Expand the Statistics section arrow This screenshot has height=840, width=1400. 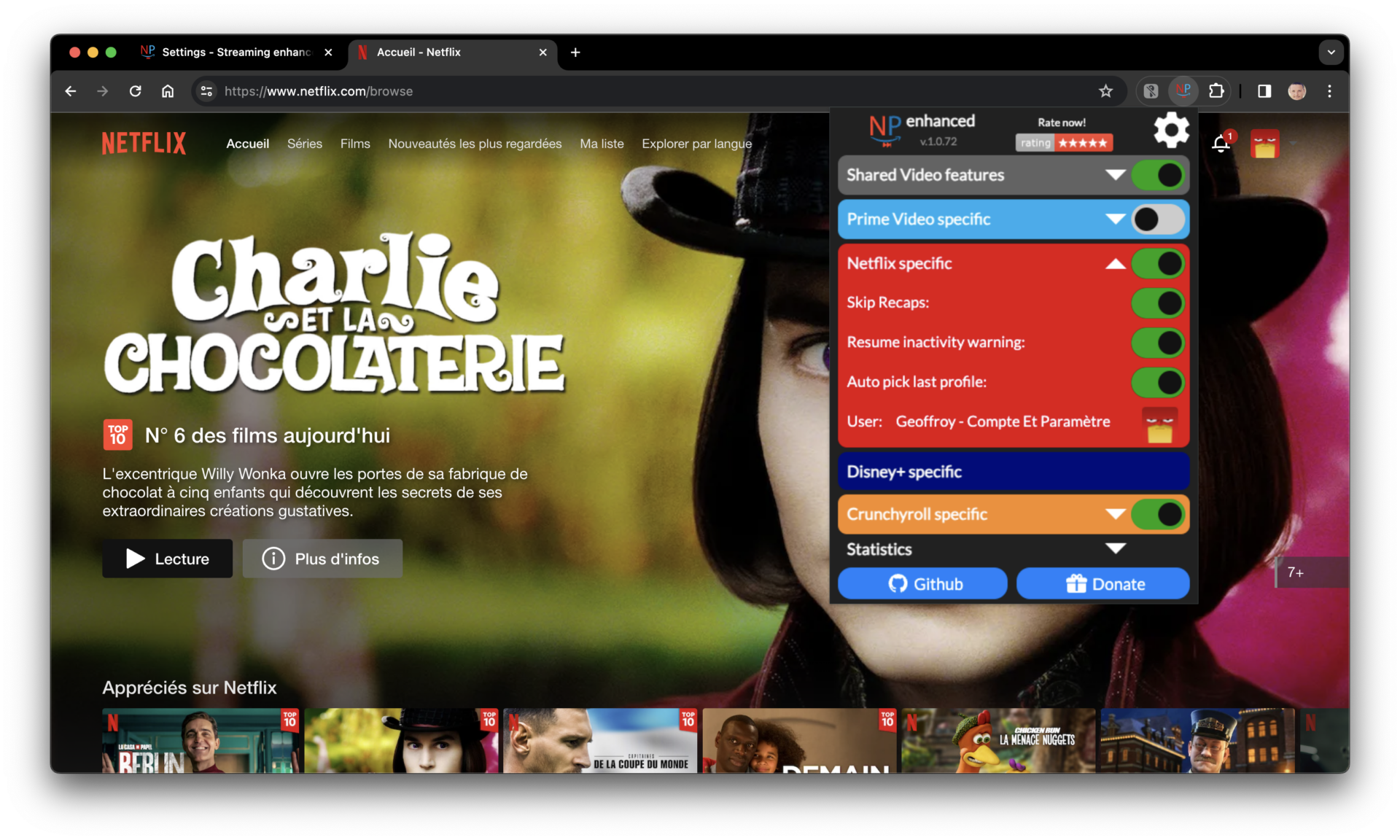pyautogui.click(x=1115, y=548)
